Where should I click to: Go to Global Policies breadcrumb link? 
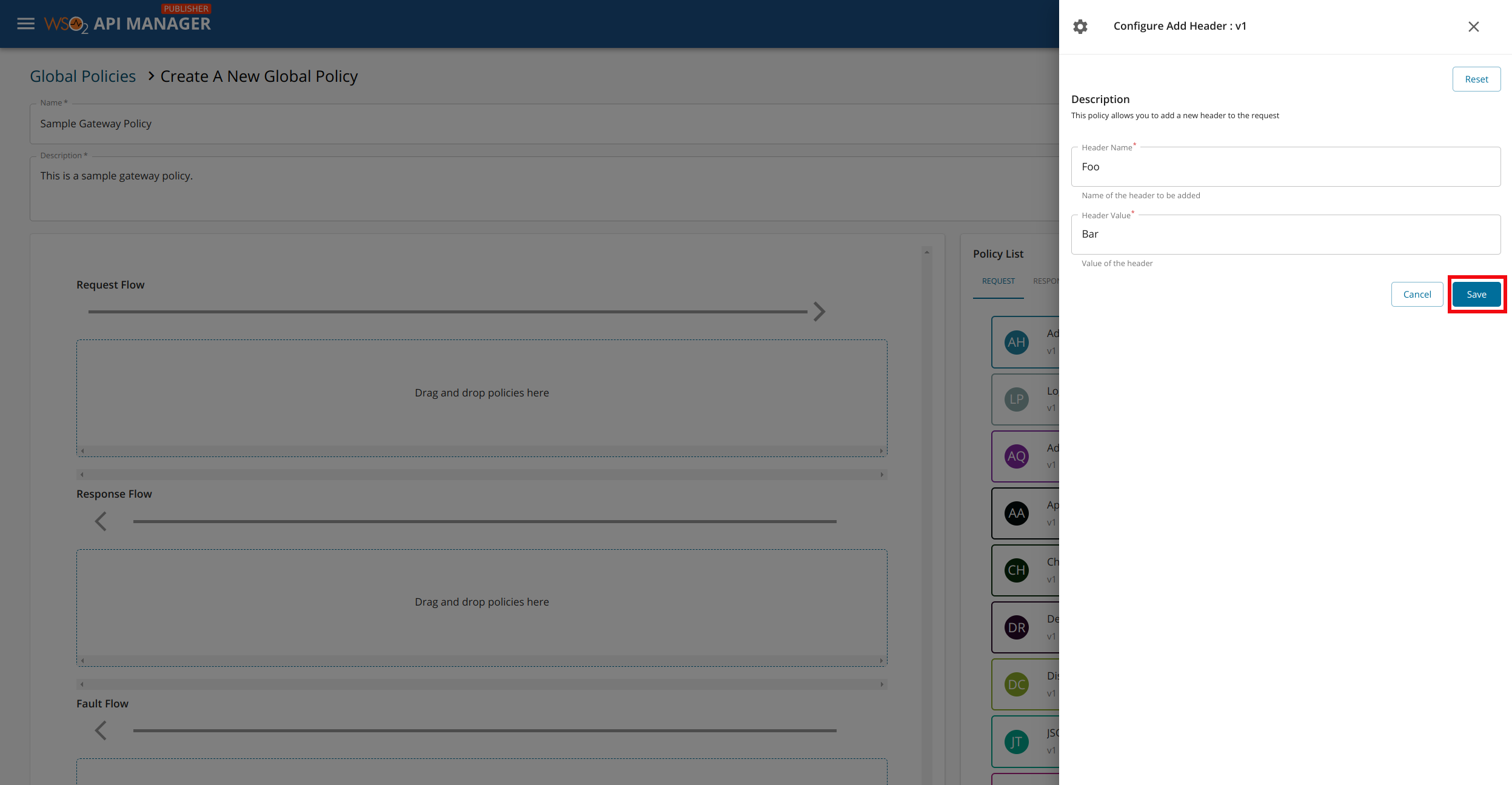coord(83,76)
